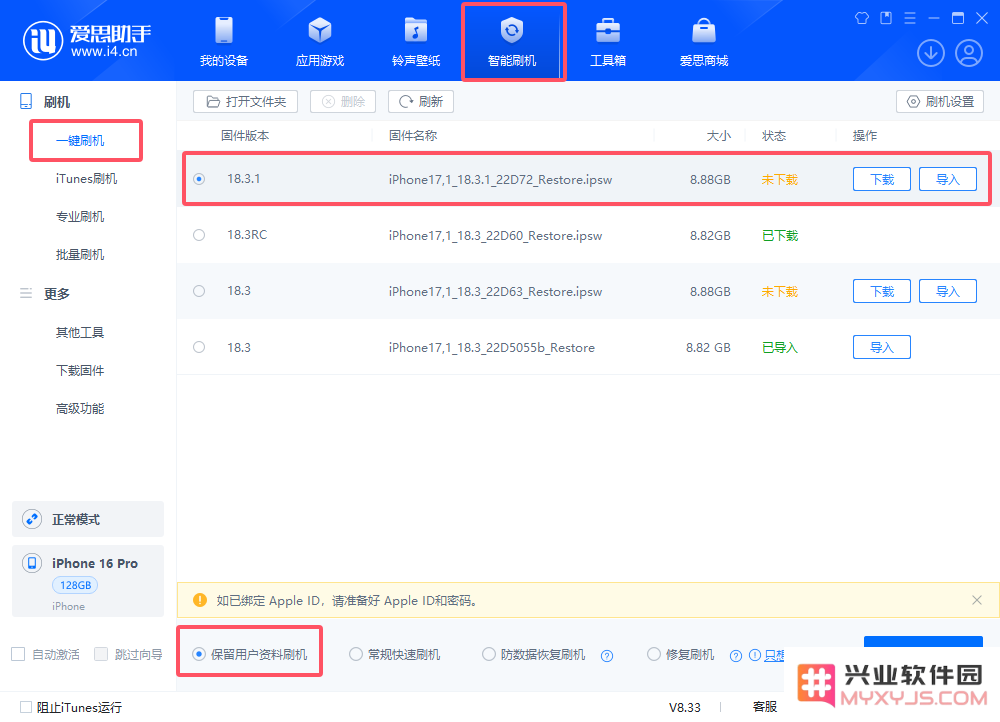Open 刷机设置 settings
The width and height of the screenshot is (1000, 722).
(940, 101)
